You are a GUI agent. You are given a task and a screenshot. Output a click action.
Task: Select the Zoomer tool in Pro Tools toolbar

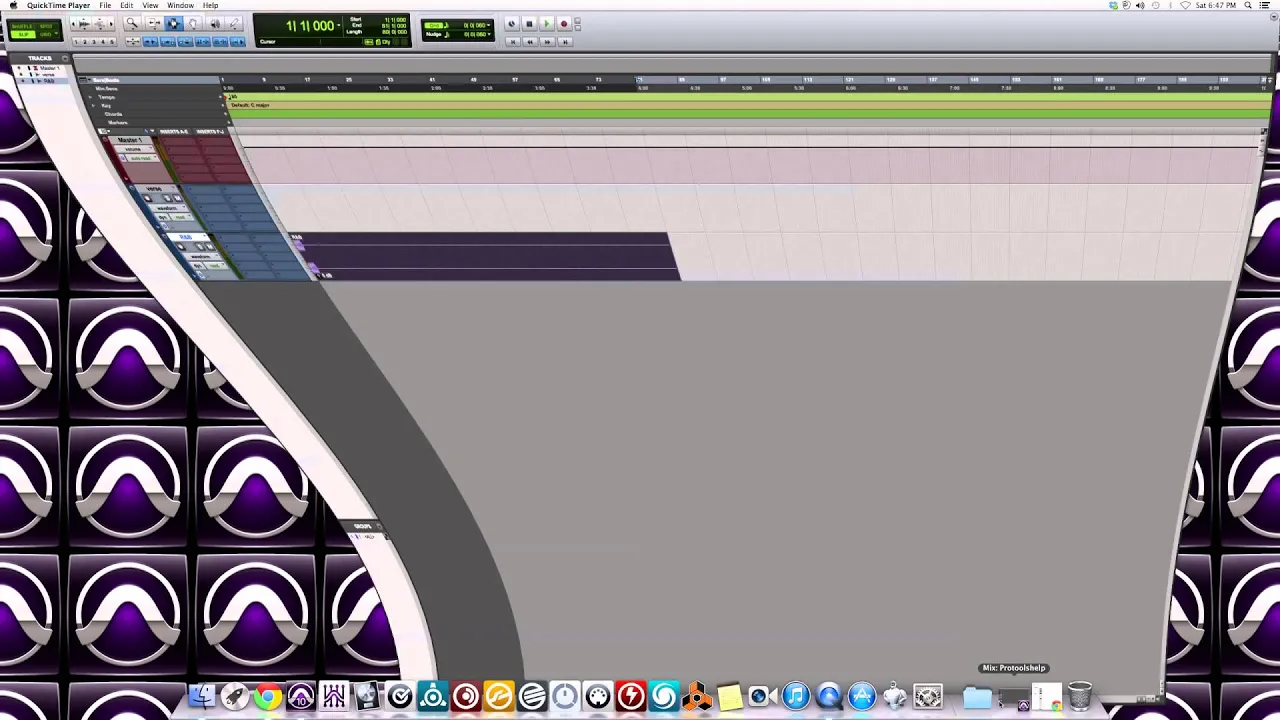pyautogui.click(x=132, y=22)
